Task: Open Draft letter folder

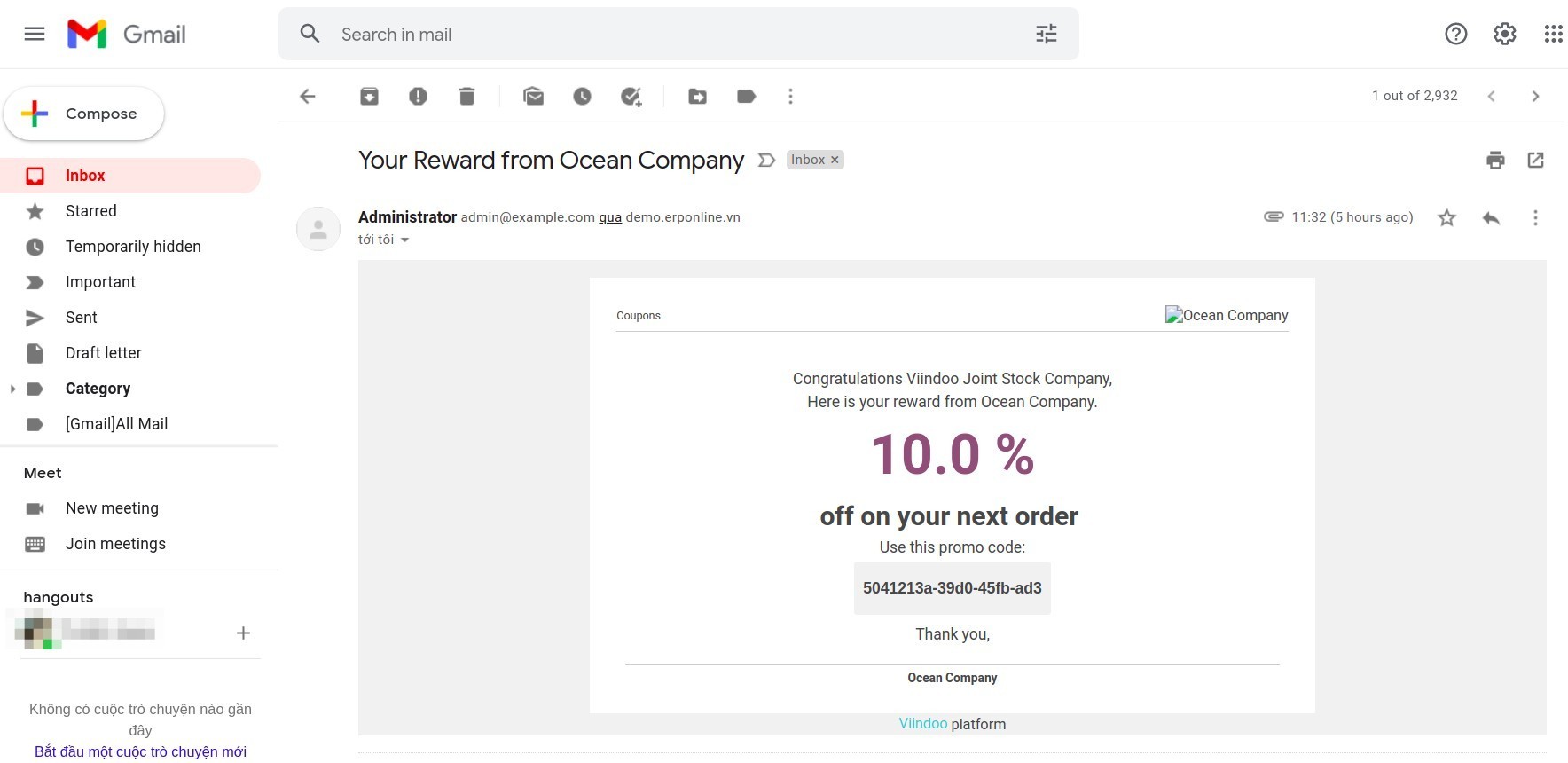Action: coord(130,353)
